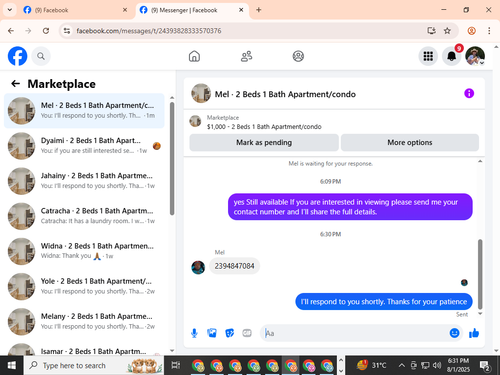
Task: Bookmark this page with star icon
Action: click(x=447, y=31)
